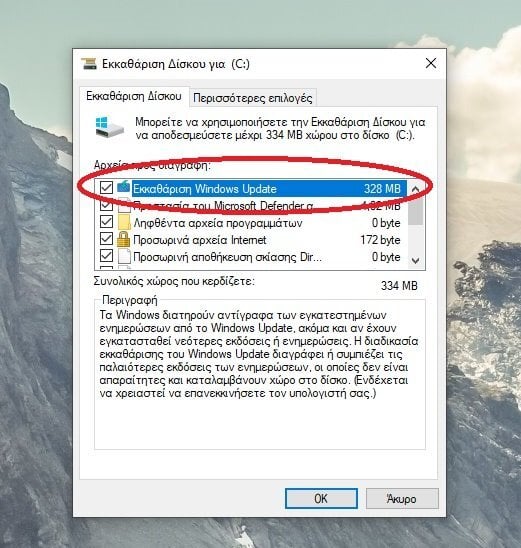Toggle the Προσωρινά αρχεία Internet checkbox
Viewport: 521px width, 548px height.
[x=106, y=239]
